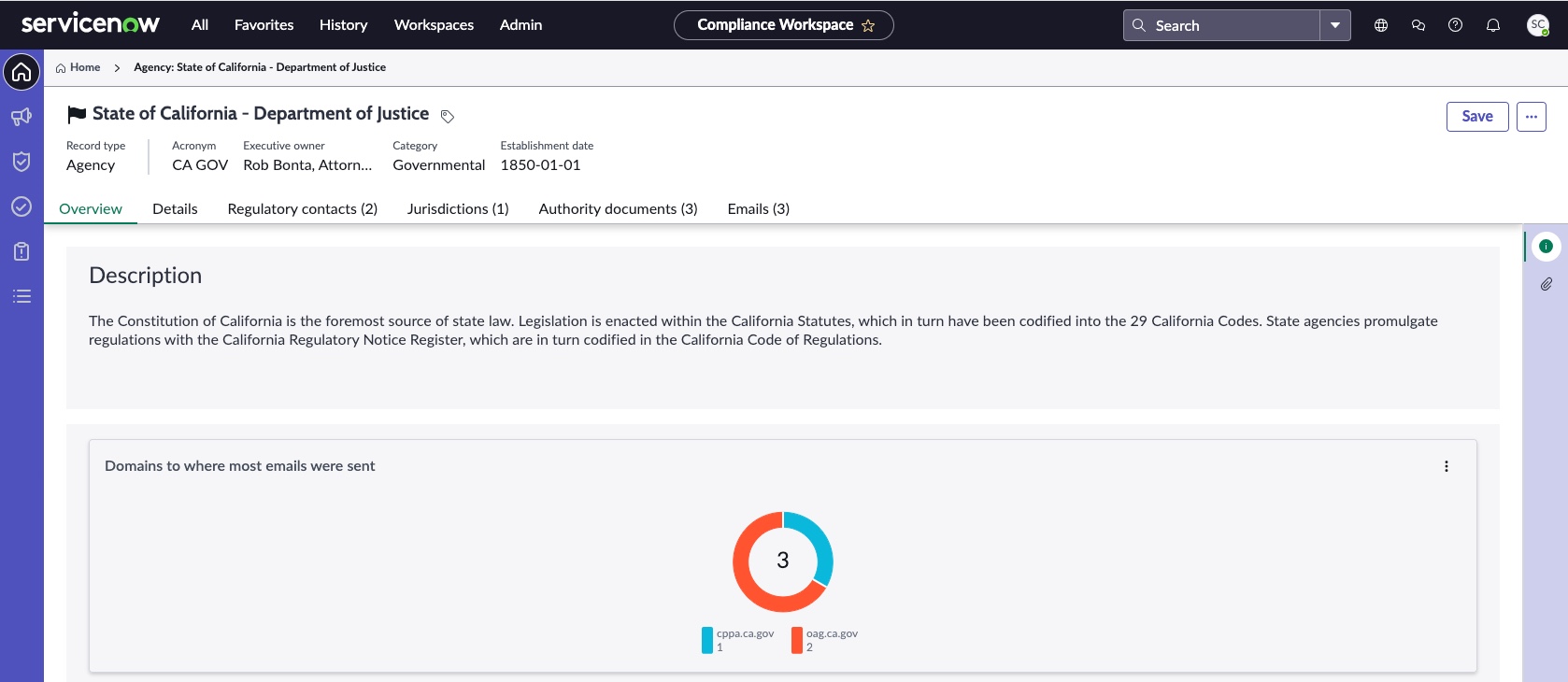
Task: Open the more actions ellipsis button
Action: (x=1532, y=117)
